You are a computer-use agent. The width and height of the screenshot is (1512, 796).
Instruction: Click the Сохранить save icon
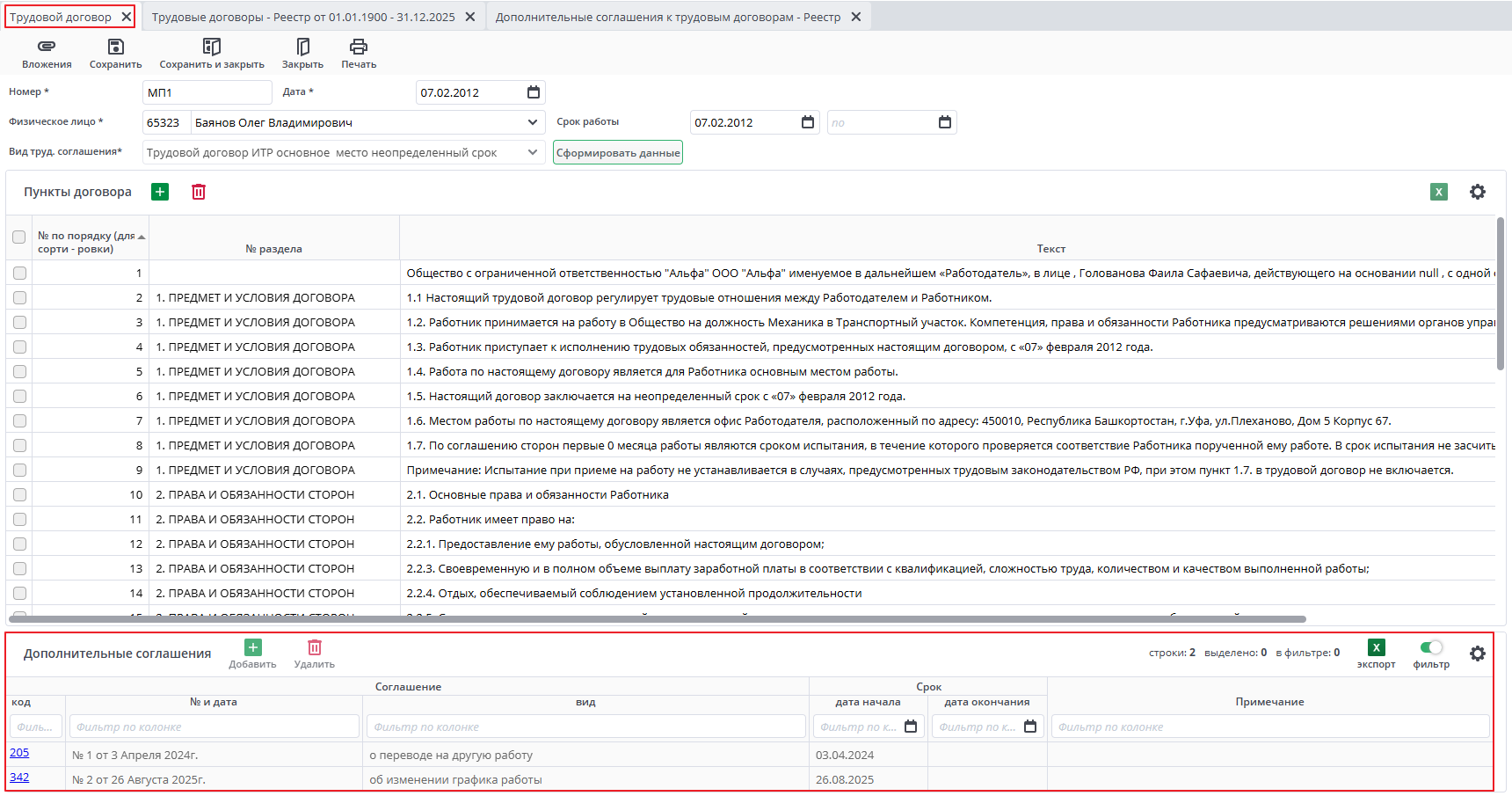point(115,47)
